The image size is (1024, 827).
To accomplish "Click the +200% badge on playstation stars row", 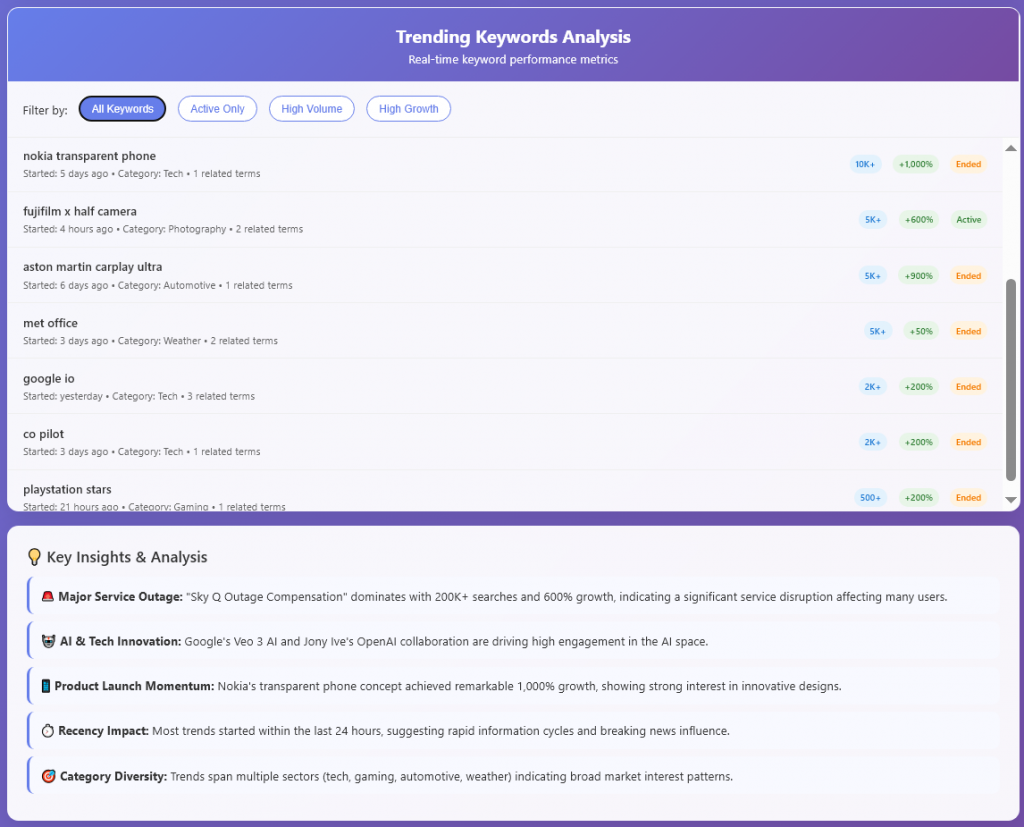I will point(918,498).
